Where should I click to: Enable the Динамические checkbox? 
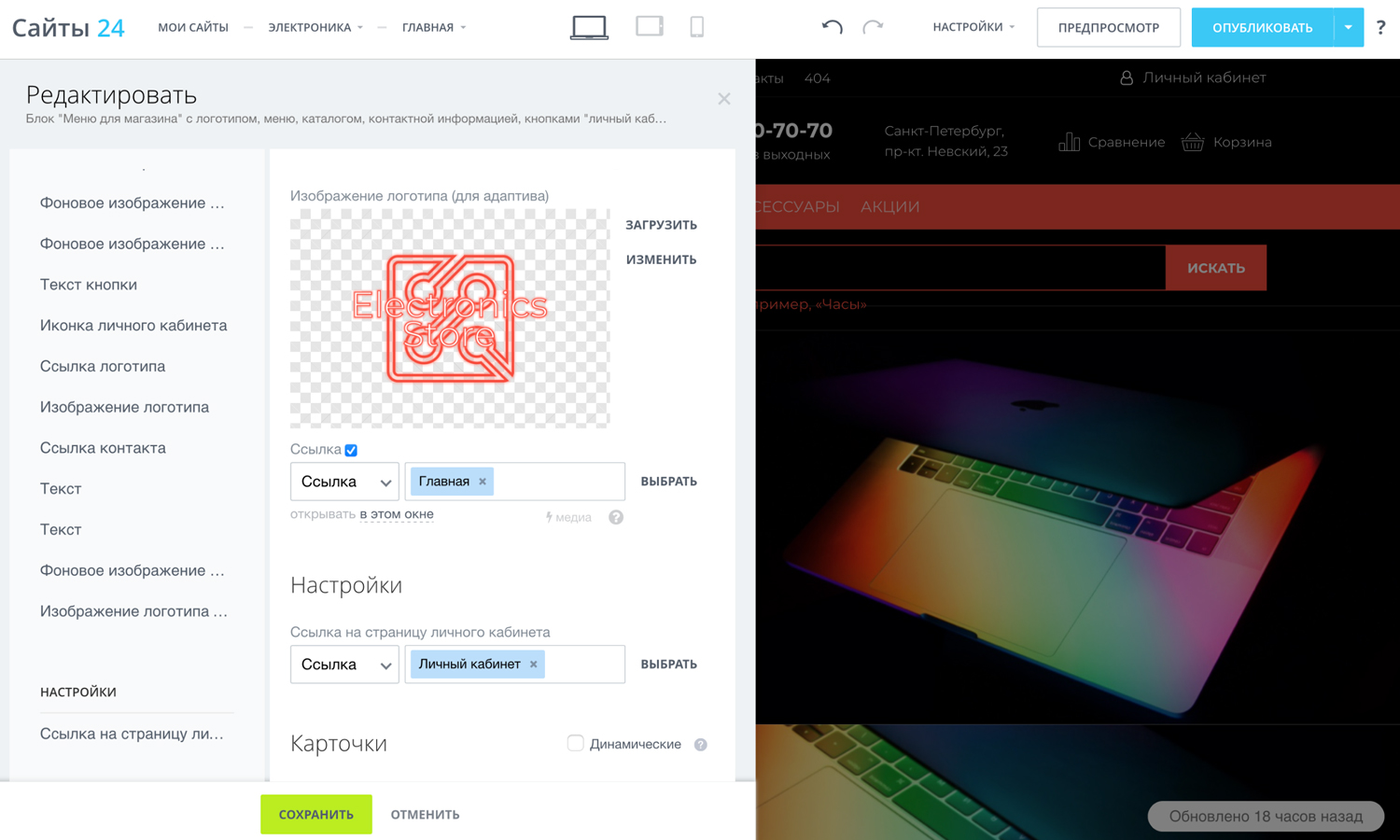pos(575,743)
